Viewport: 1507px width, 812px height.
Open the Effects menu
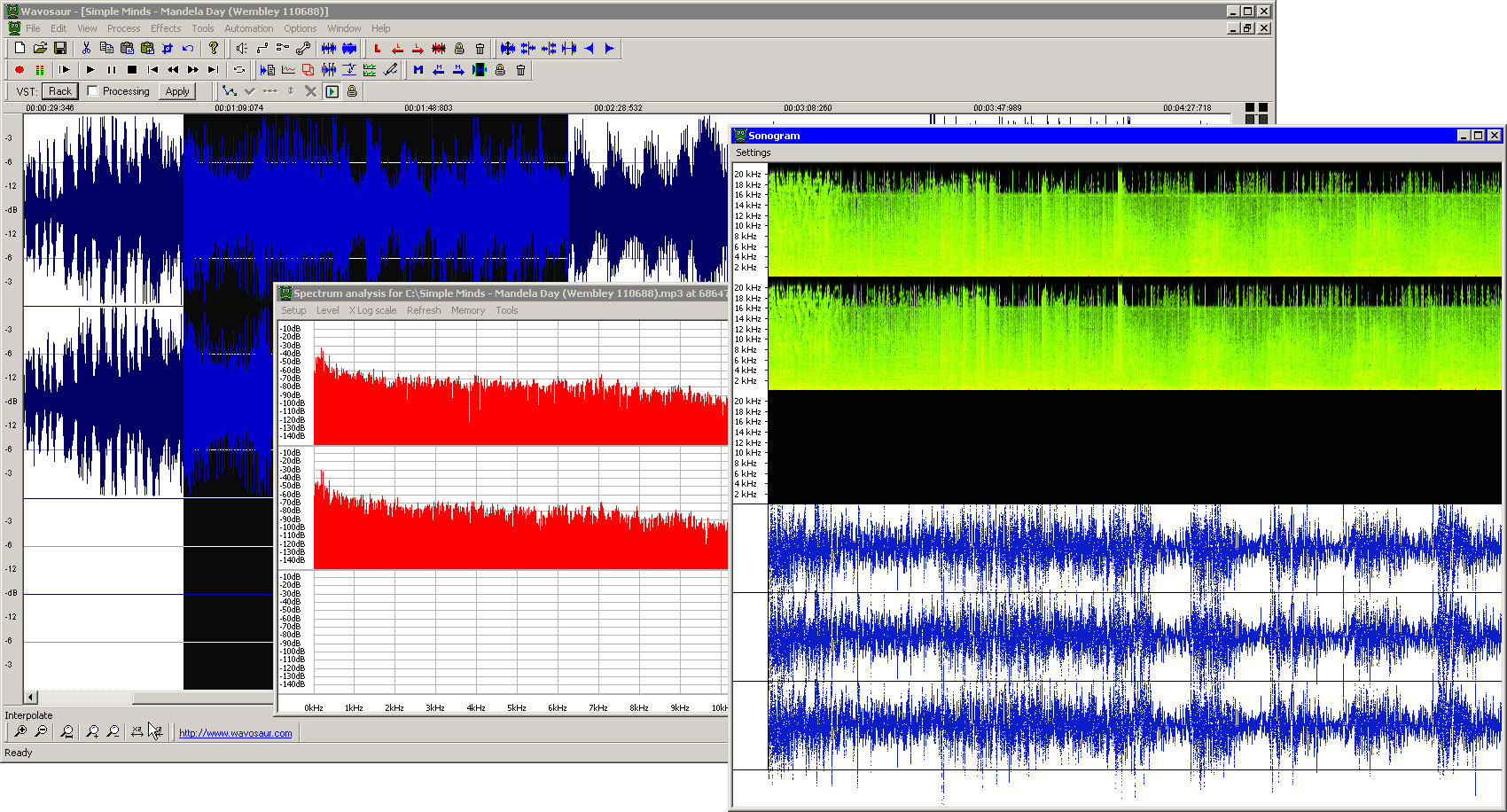click(x=166, y=28)
